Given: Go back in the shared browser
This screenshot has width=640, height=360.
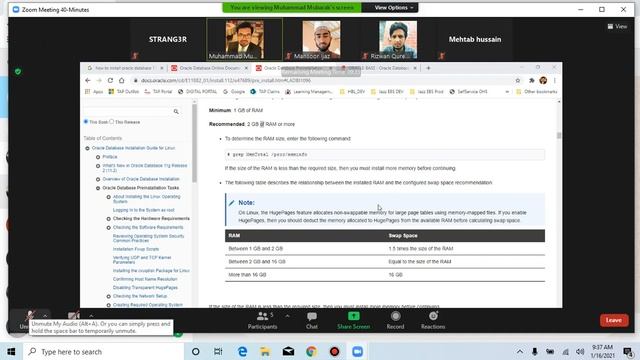Looking at the screenshot, I should point(88,80).
